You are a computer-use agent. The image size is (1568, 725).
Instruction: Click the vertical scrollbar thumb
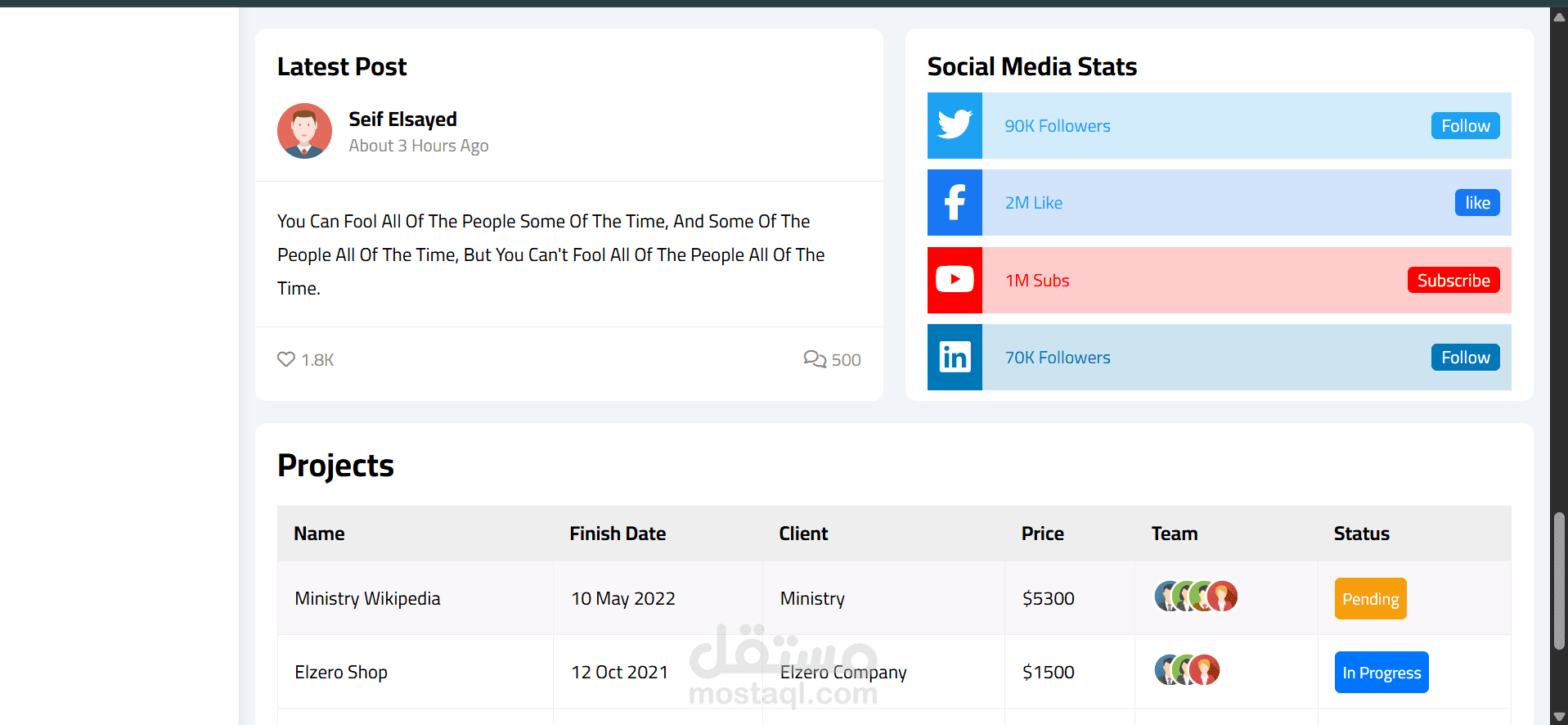pyautogui.click(x=1559, y=581)
